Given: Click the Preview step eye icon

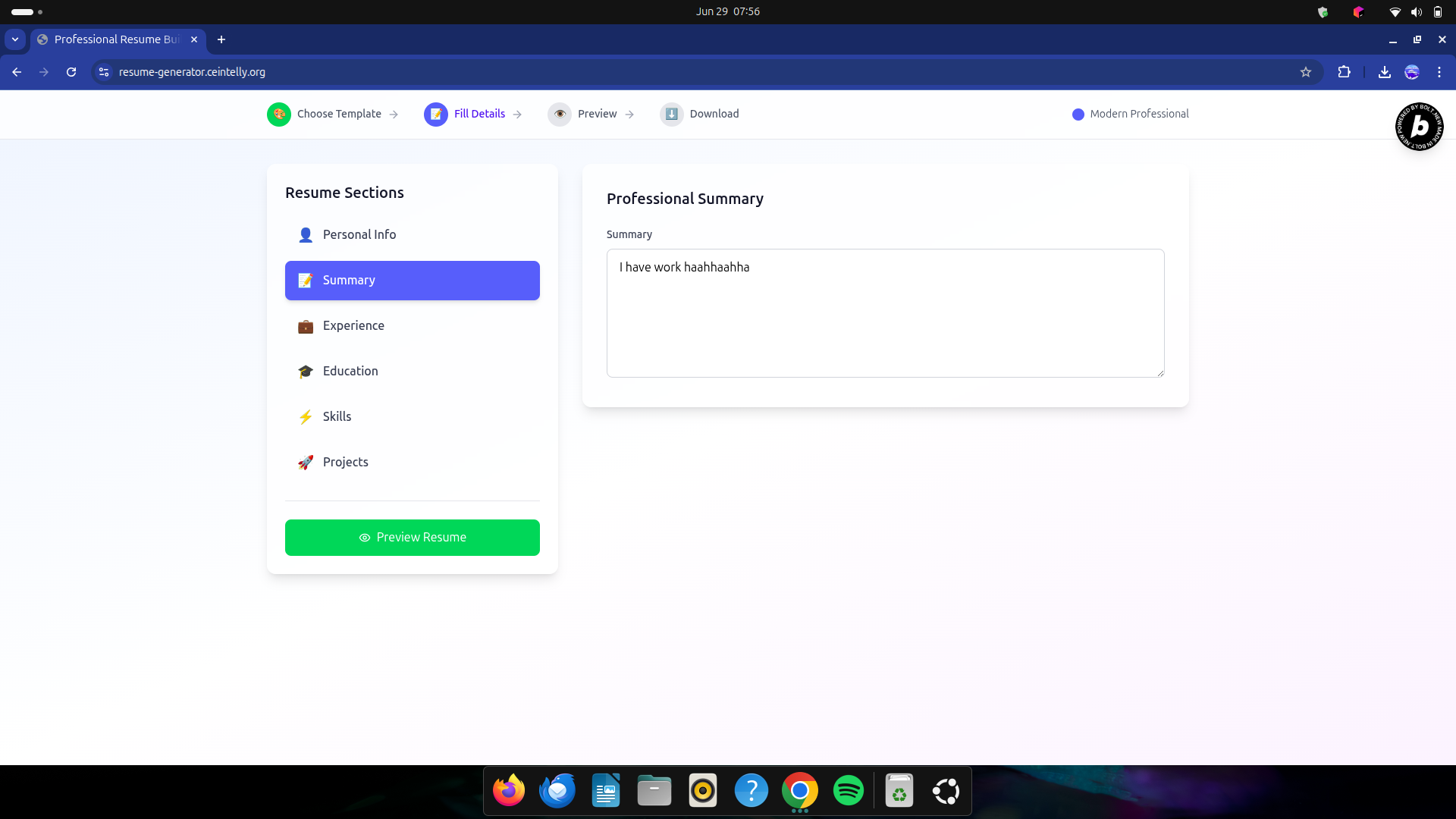Looking at the screenshot, I should (x=560, y=114).
